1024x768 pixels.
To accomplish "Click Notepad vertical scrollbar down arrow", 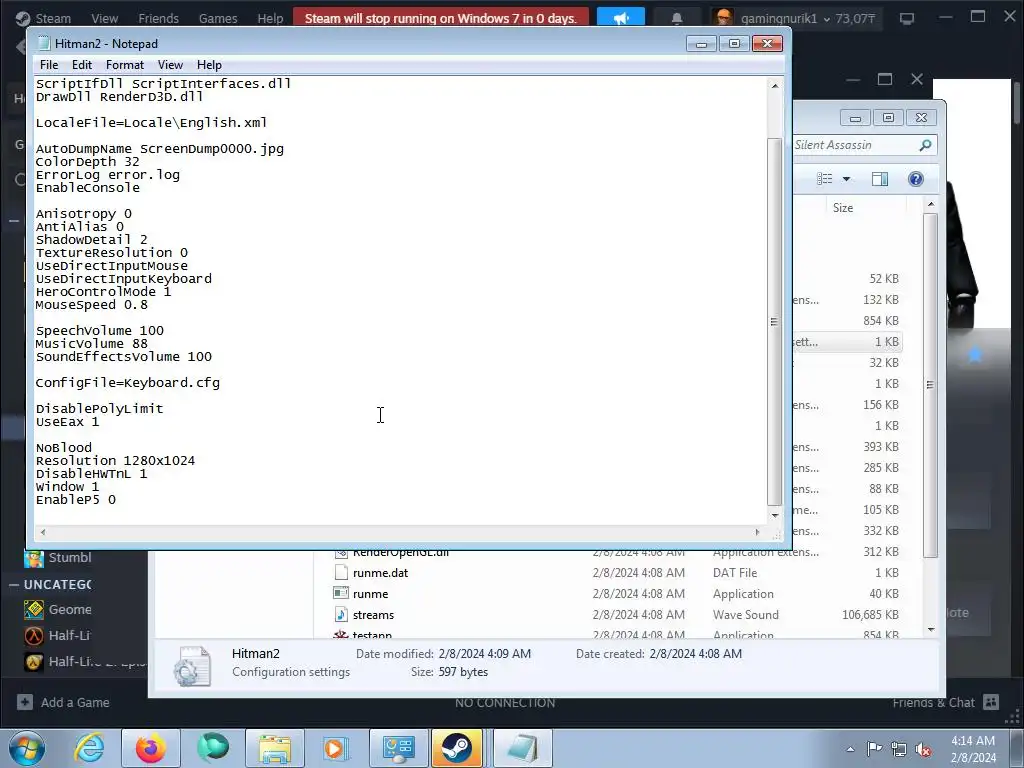I will [x=775, y=515].
